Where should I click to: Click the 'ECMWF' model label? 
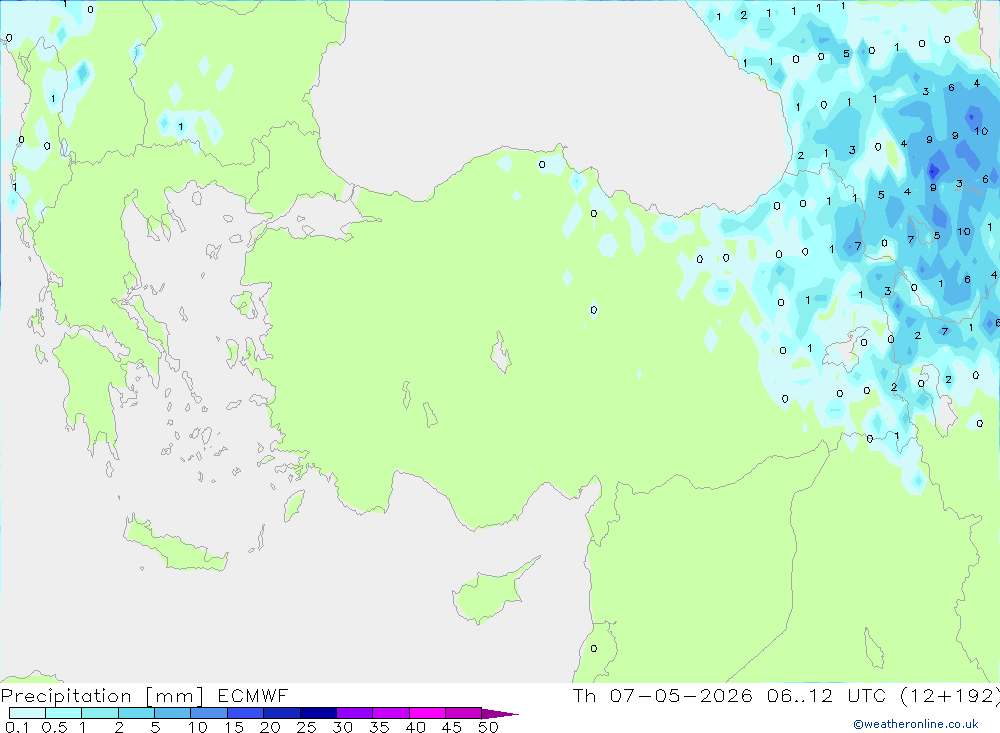tap(253, 695)
